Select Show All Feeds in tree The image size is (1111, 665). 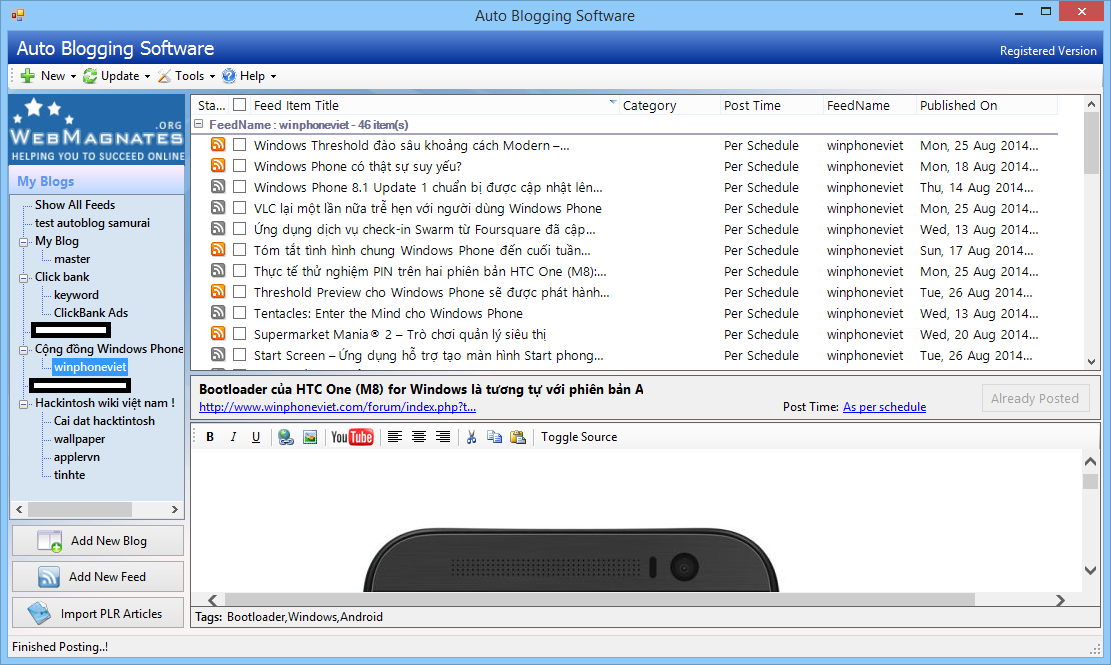[x=75, y=205]
